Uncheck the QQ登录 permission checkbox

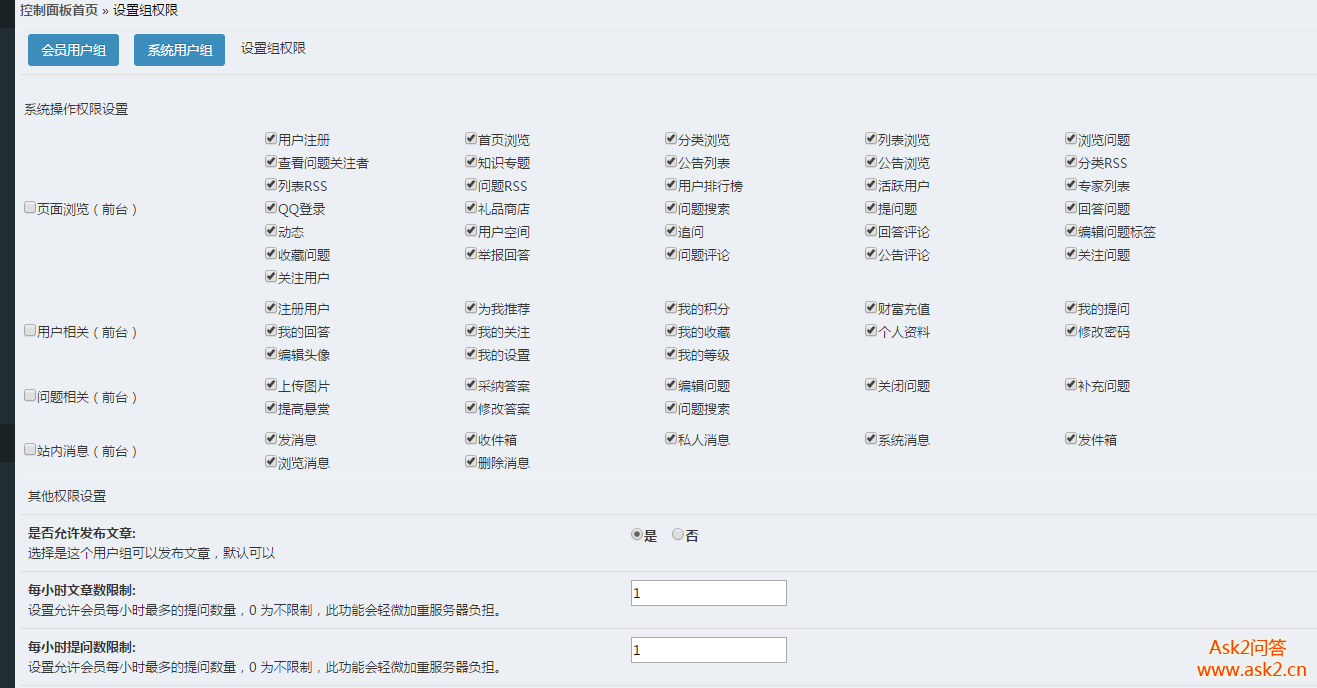coord(271,208)
